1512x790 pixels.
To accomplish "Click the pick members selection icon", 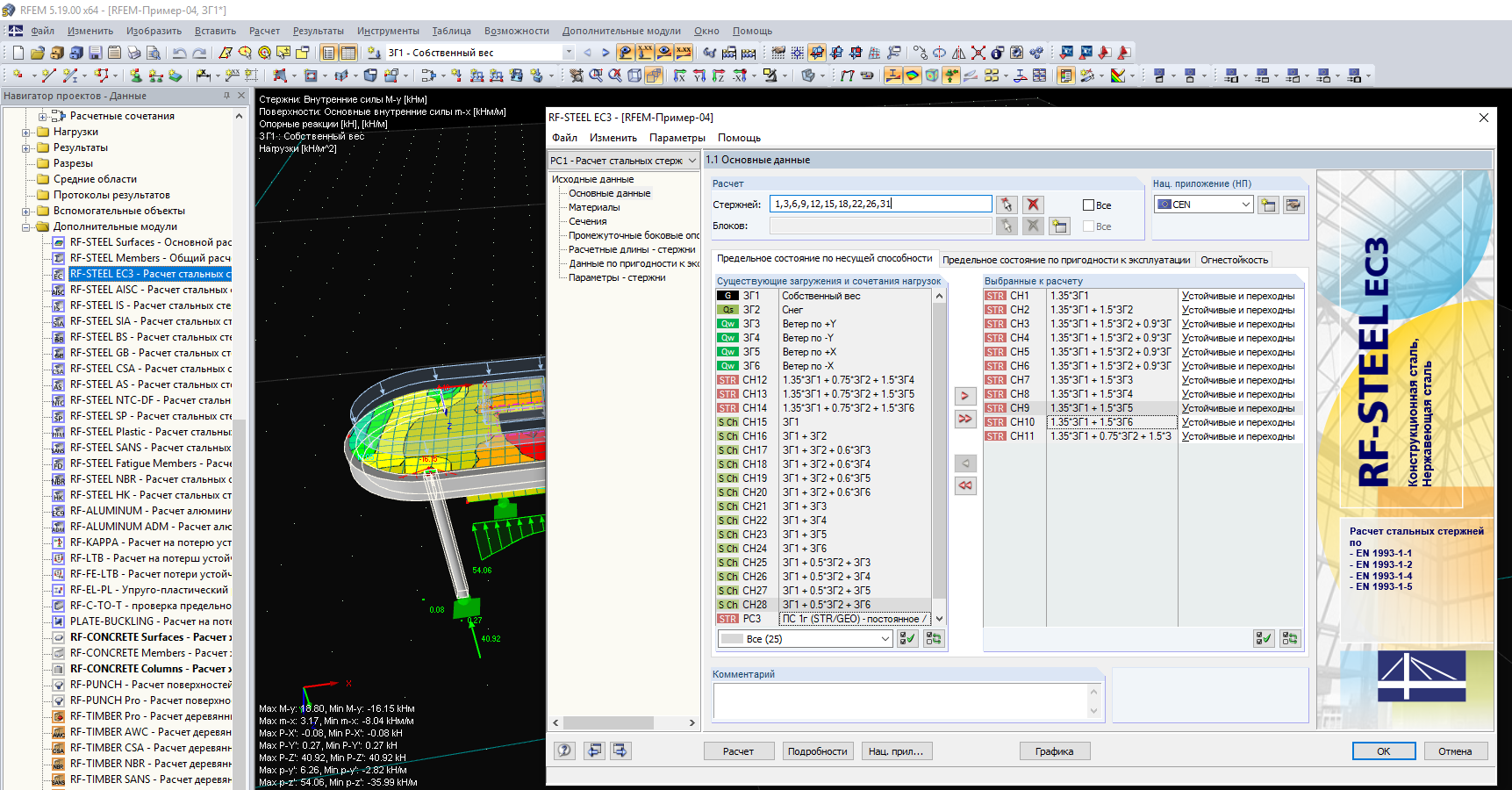I will (1007, 205).
